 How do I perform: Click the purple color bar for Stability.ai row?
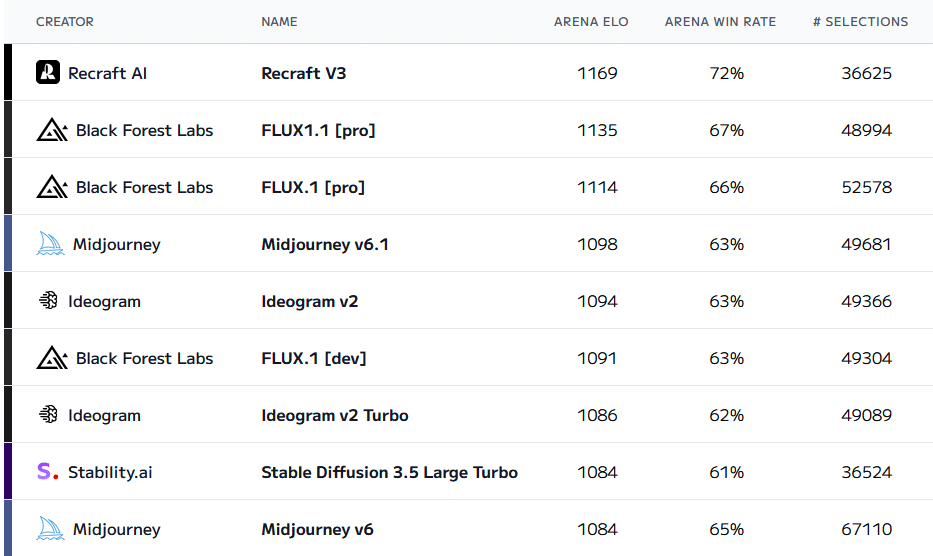[x=8, y=471]
